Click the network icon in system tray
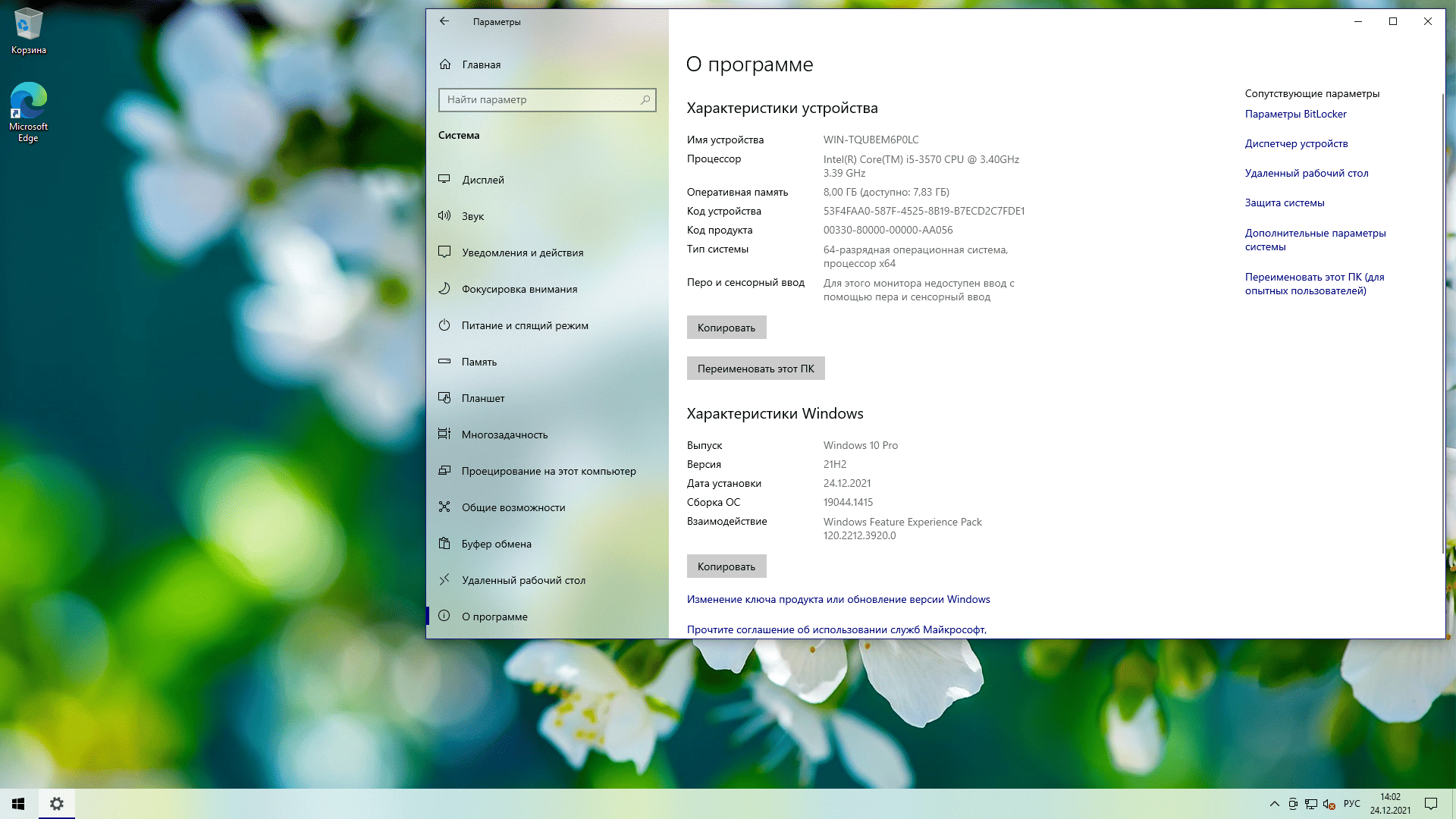Image resolution: width=1456 pixels, height=819 pixels. coord(1311,804)
